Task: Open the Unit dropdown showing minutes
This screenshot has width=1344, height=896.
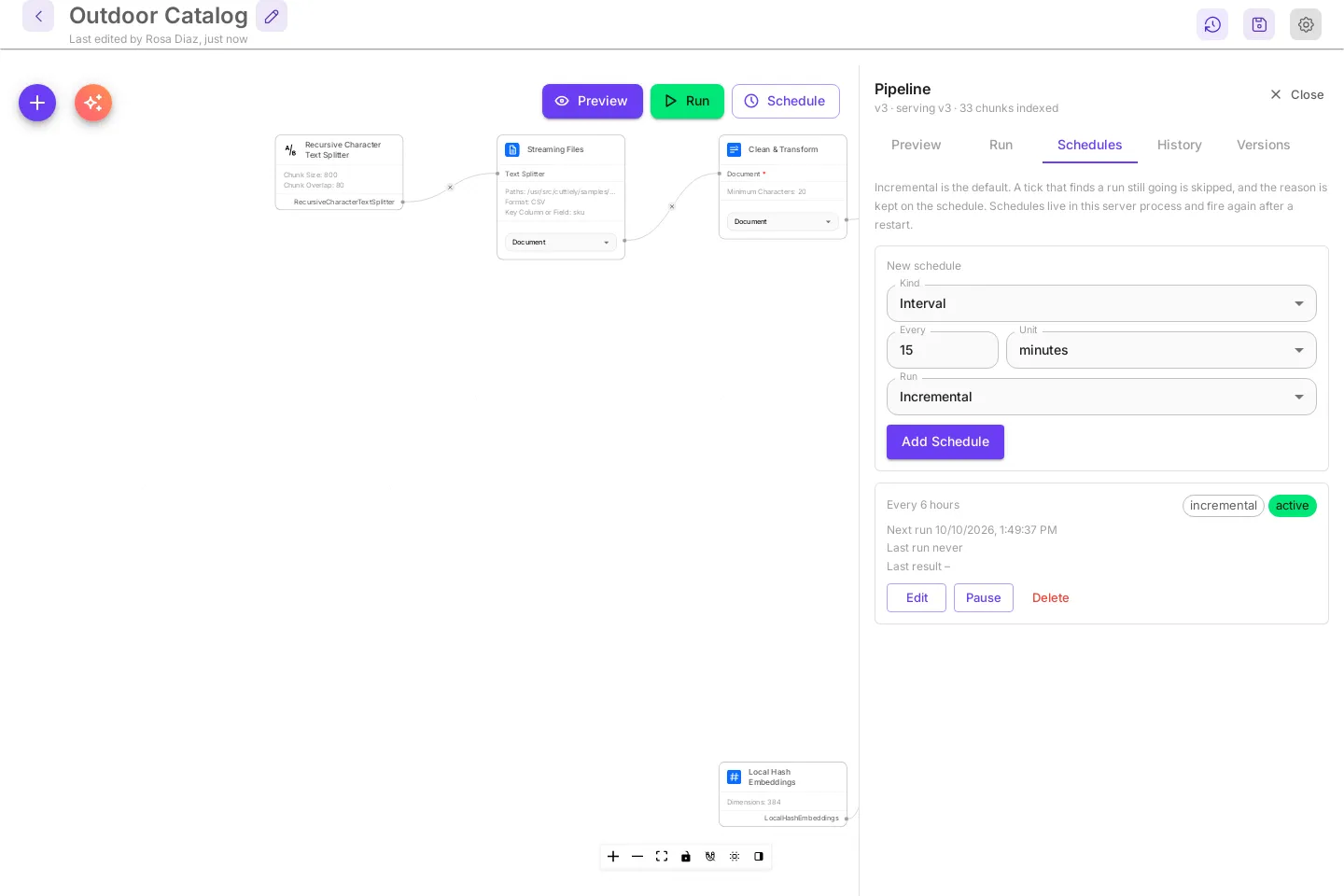Action: 1161,350
